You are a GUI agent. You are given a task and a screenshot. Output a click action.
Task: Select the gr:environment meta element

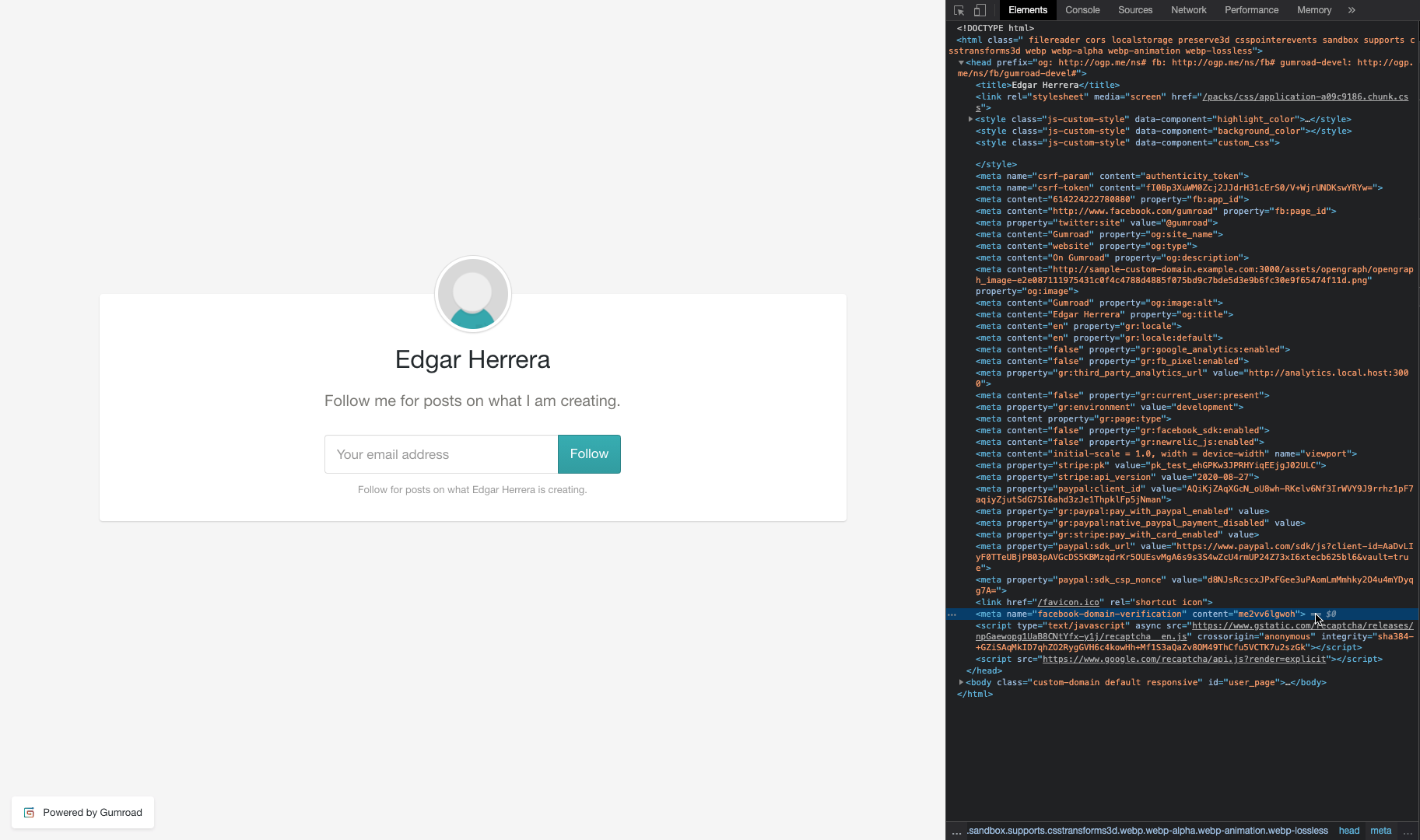tap(1110, 407)
